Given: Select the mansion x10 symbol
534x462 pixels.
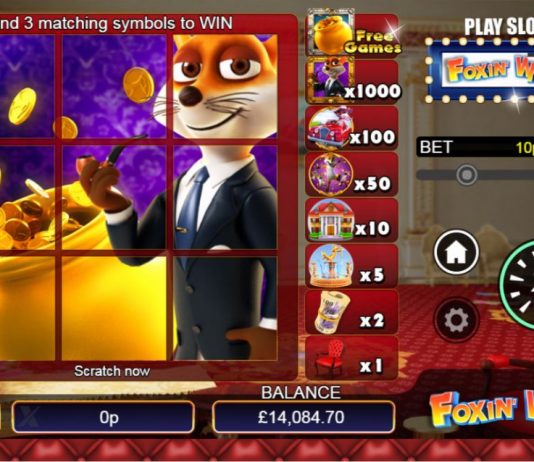Looking at the screenshot, I should pyautogui.click(x=330, y=220).
